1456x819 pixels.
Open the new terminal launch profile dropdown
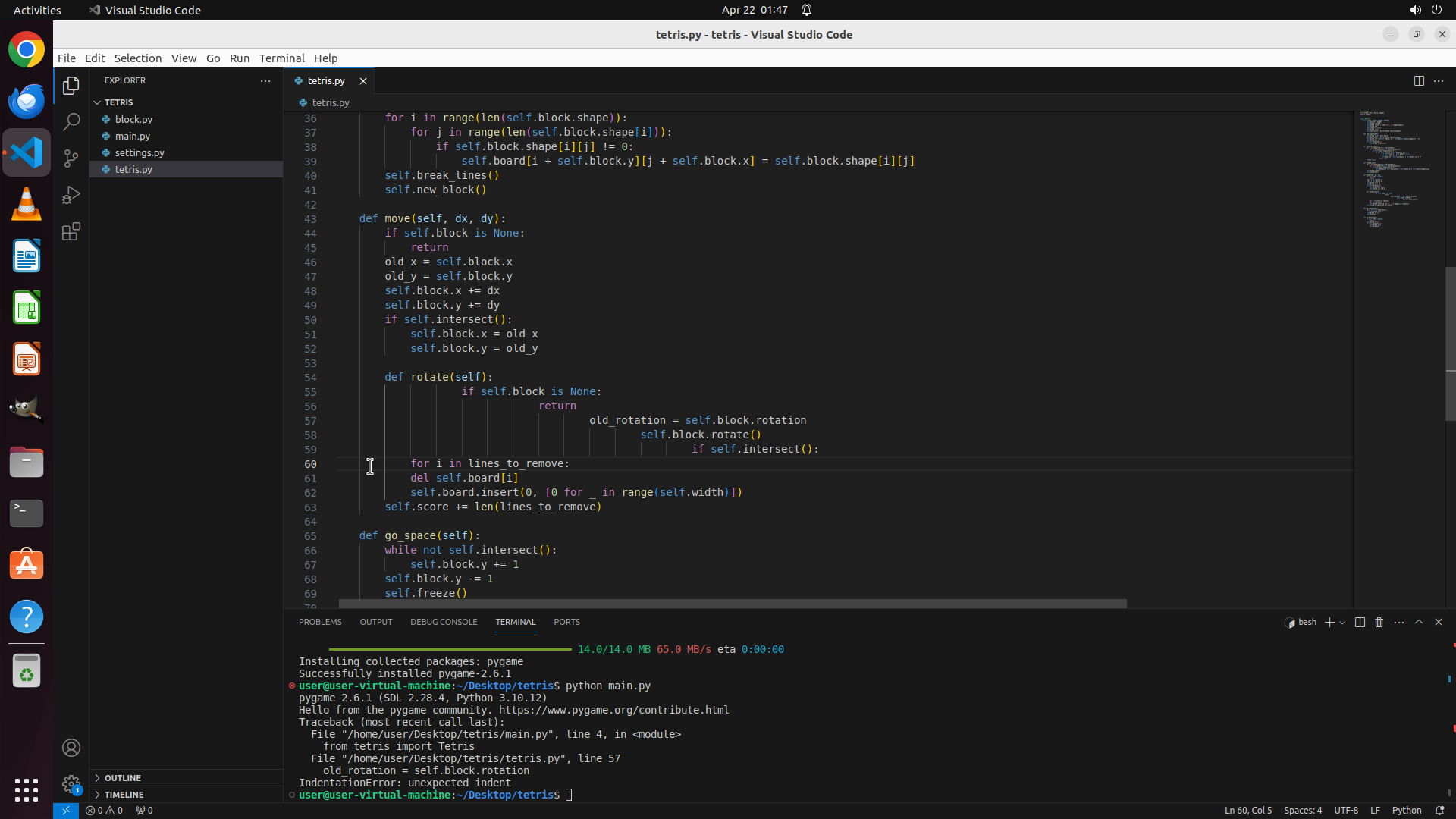click(1342, 622)
